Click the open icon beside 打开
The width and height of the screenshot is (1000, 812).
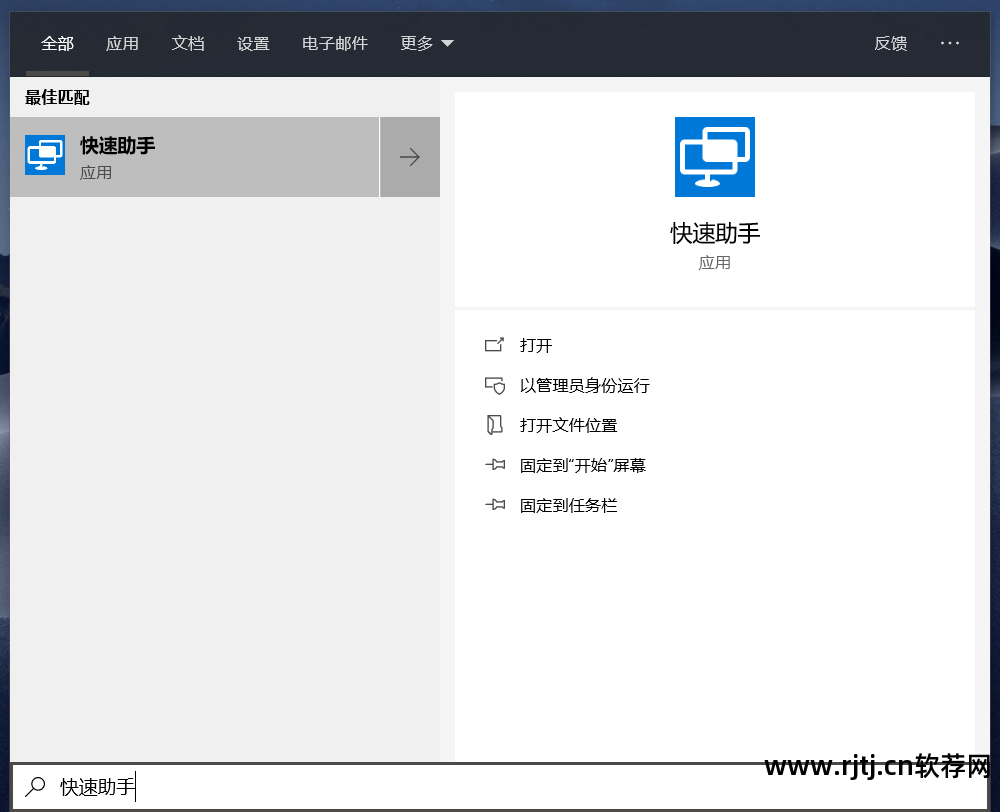(494, 345)
